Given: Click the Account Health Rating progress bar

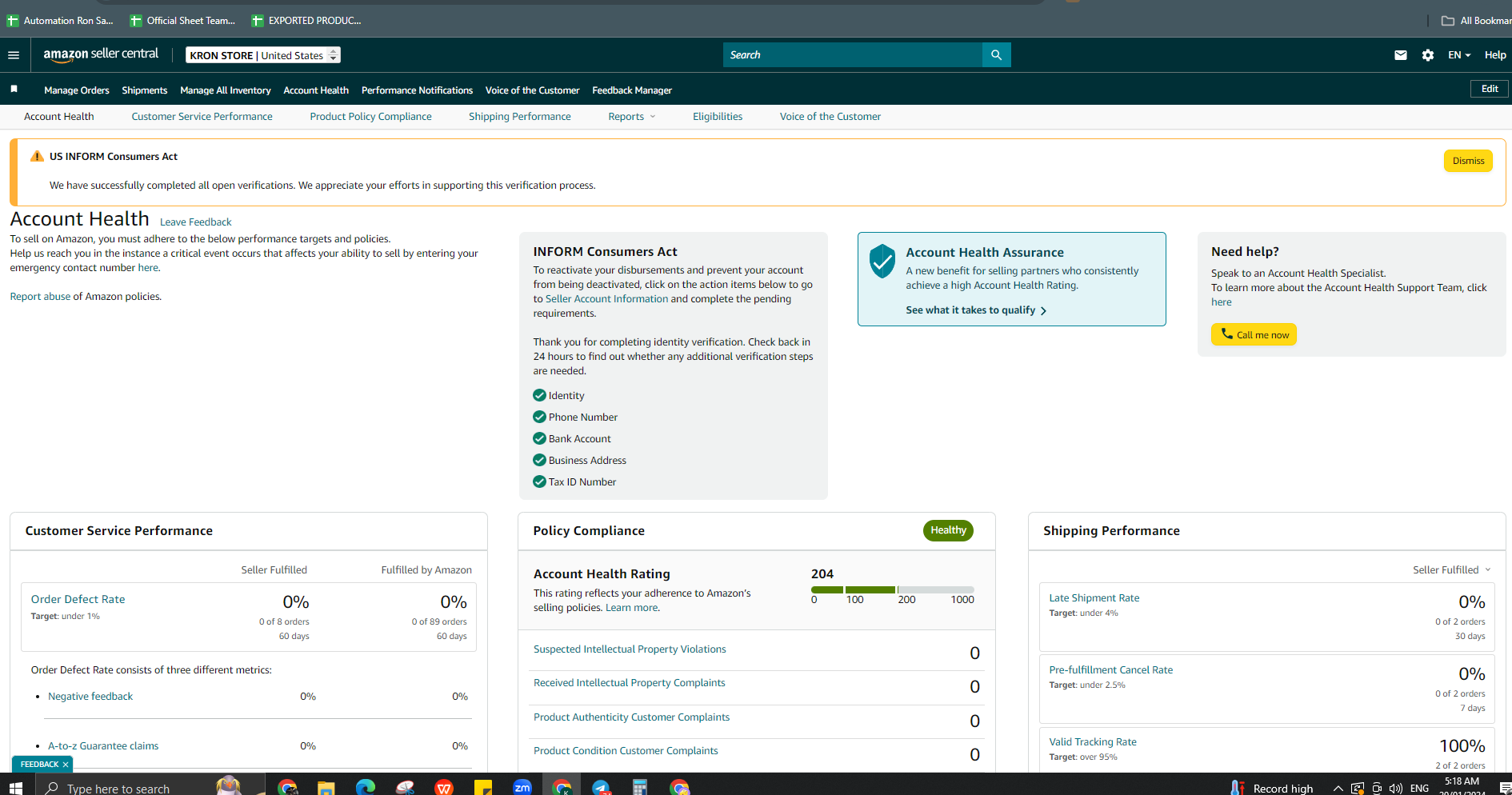Looking at the screenshot, I should 893,589.
